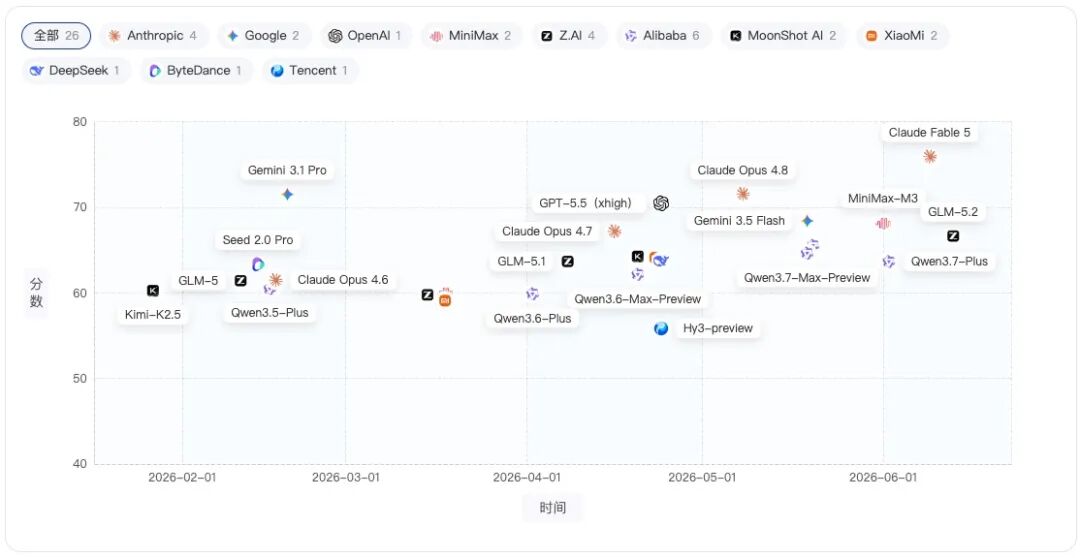Click the 'Qwen3.7-Max-Preview' label
This screenshot has height=558, width=1080.
(x=807, y=278)
